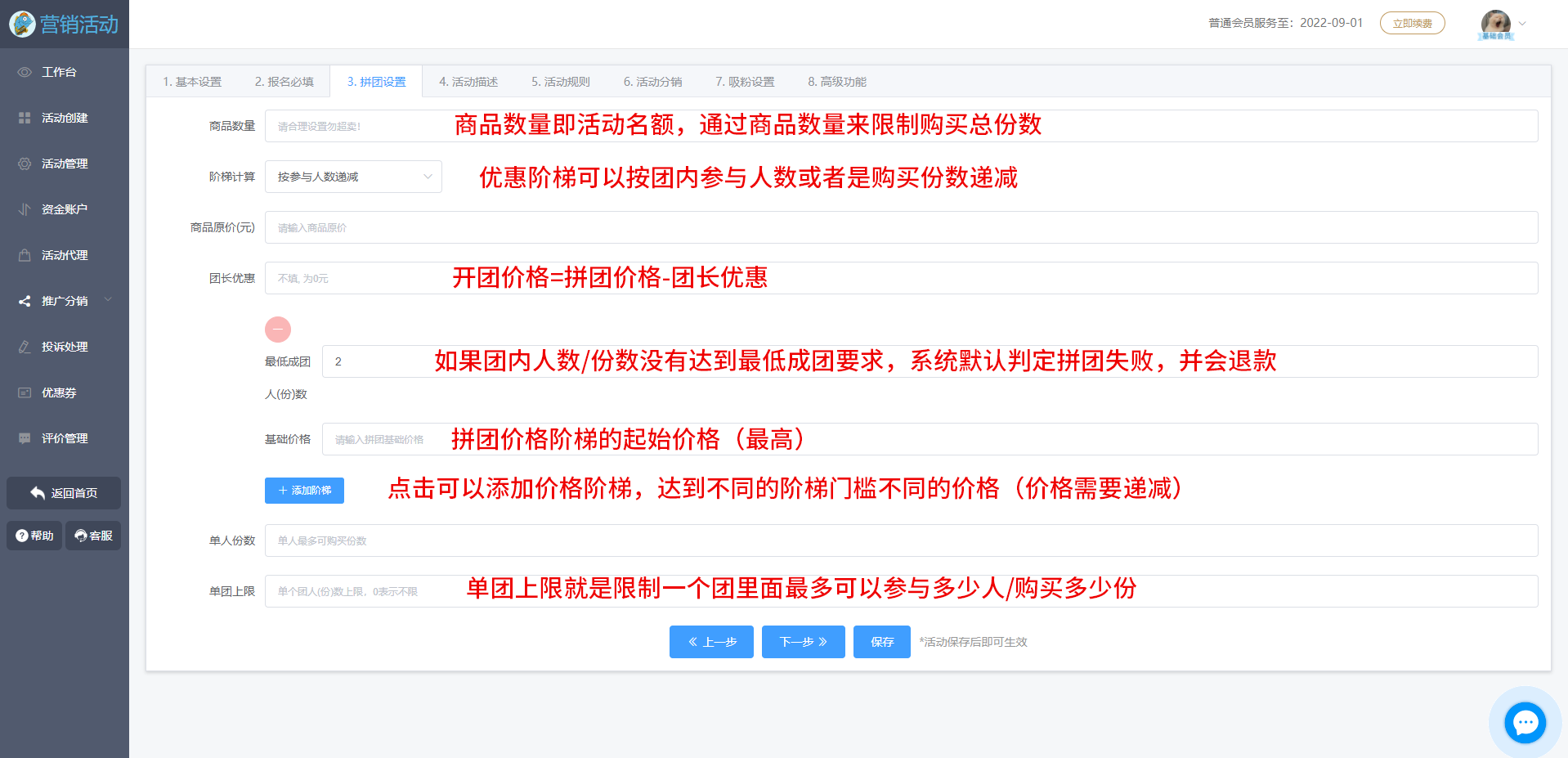This screenshot has height=758, width=1568.
Task: Click the 优惠券 coupon icon
Action: (x=25, y=392)
